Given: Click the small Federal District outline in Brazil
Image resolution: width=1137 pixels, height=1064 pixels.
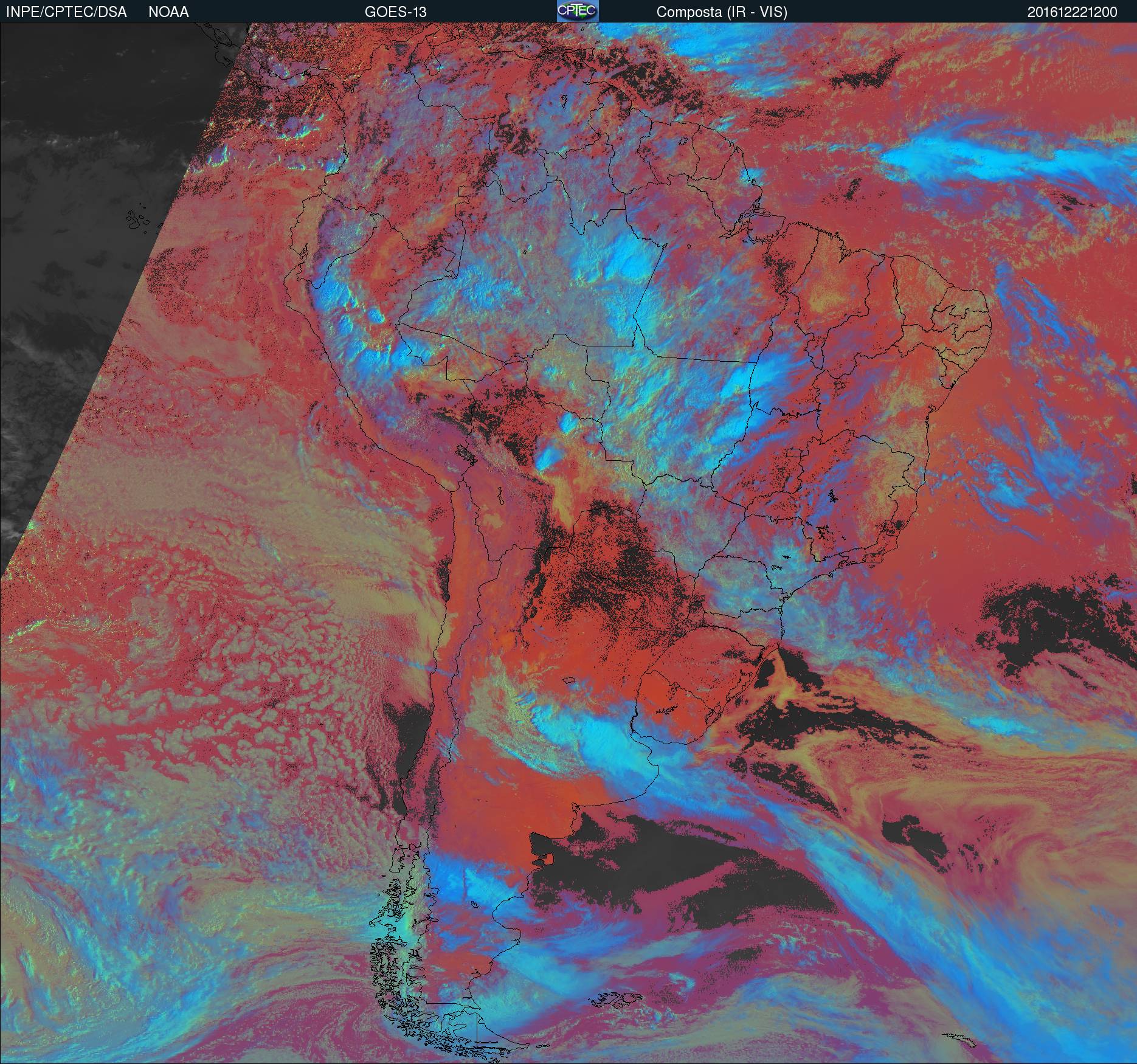Looking at the screenshot, I should [x=795, y=453].
